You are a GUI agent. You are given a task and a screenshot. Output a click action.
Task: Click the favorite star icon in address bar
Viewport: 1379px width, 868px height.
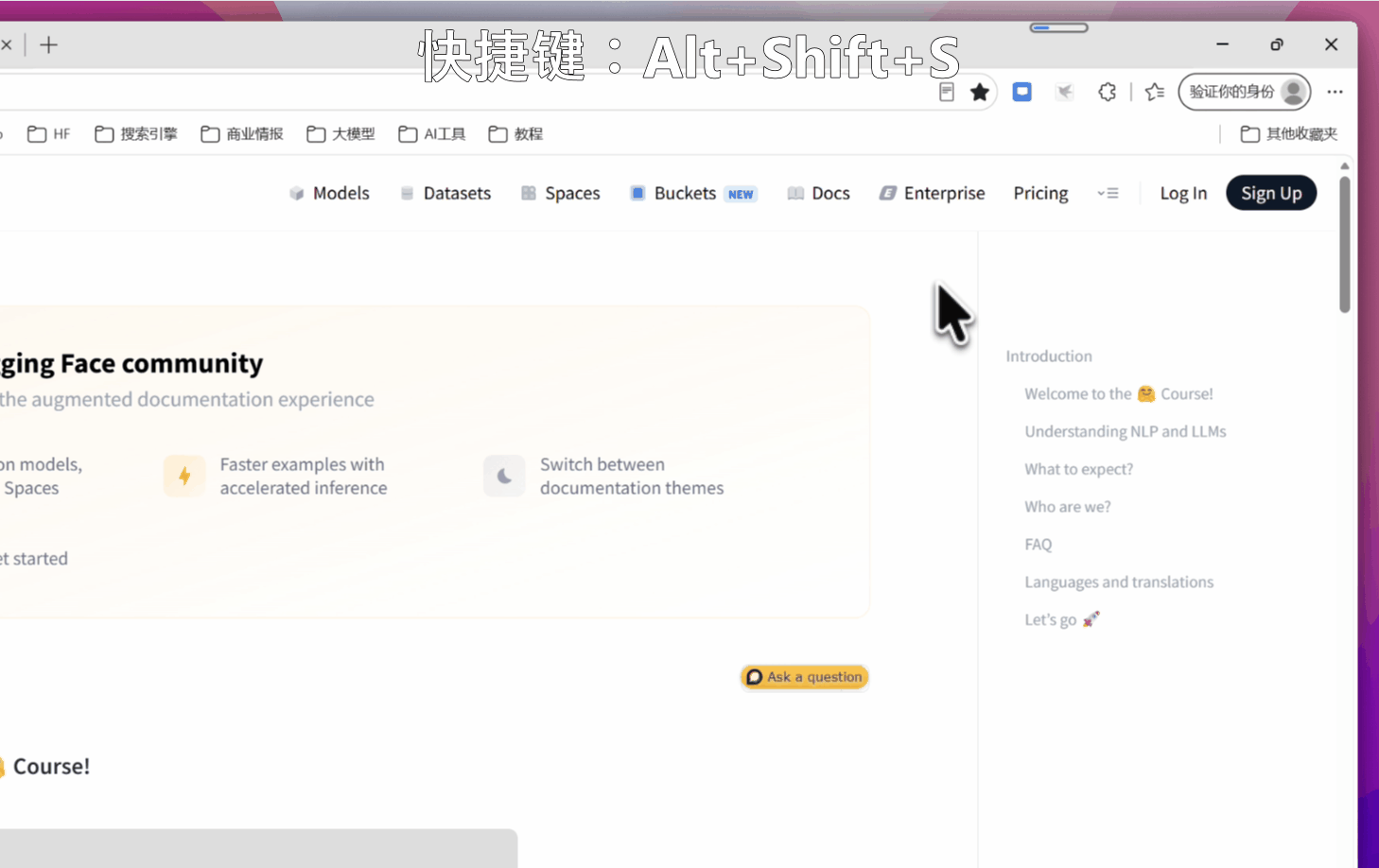coord(980,92)
